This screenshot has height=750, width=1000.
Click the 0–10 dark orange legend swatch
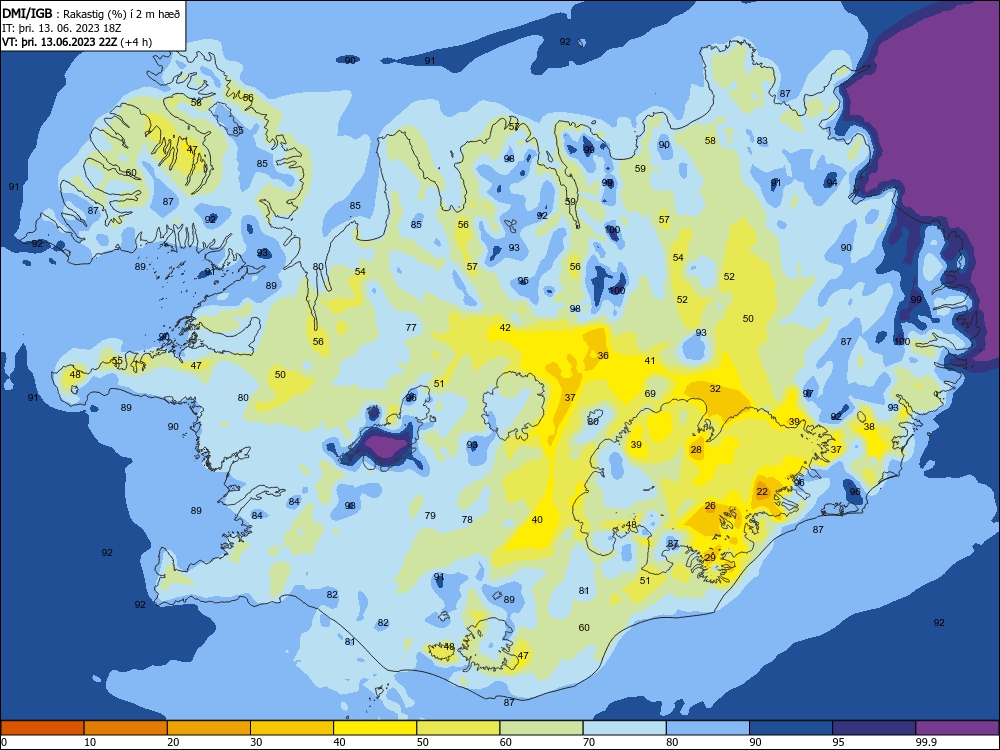coord(42,728)
